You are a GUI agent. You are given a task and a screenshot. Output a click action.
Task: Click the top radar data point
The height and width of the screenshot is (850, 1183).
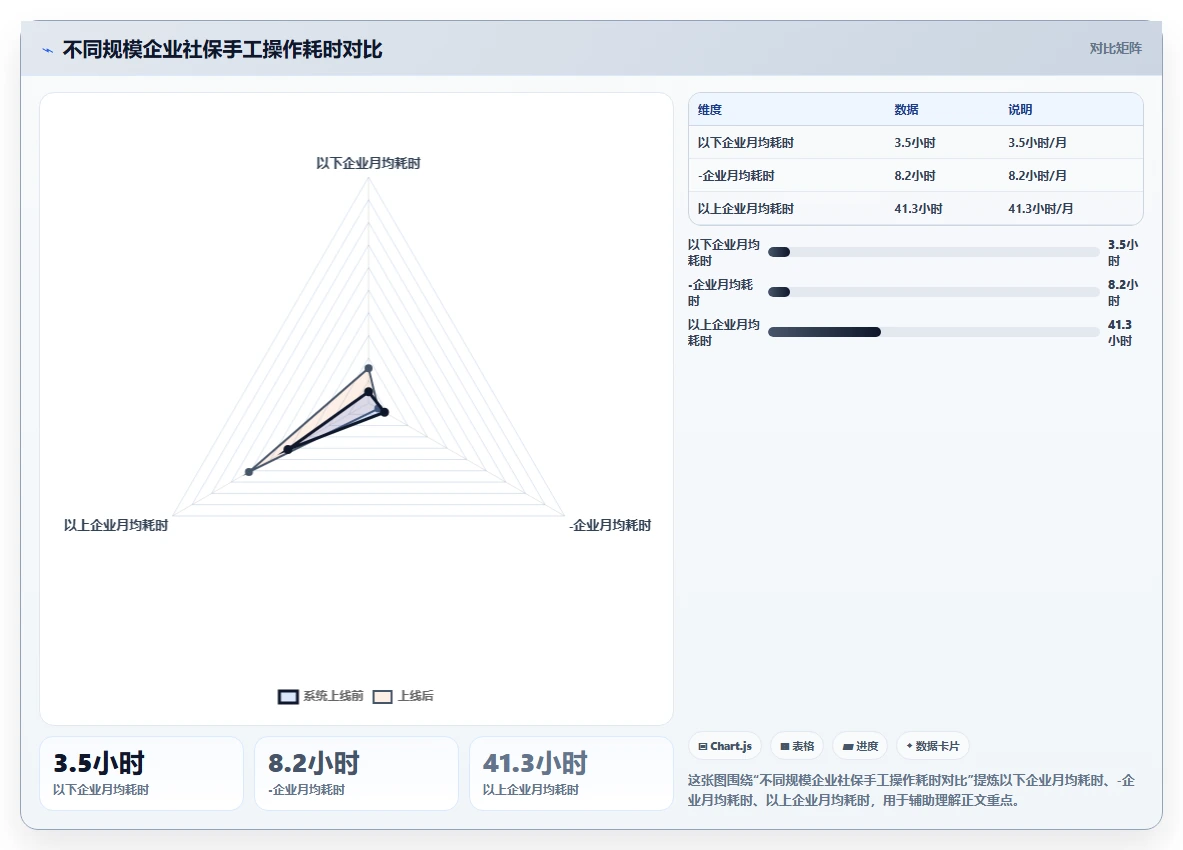(x=368, y=368)
